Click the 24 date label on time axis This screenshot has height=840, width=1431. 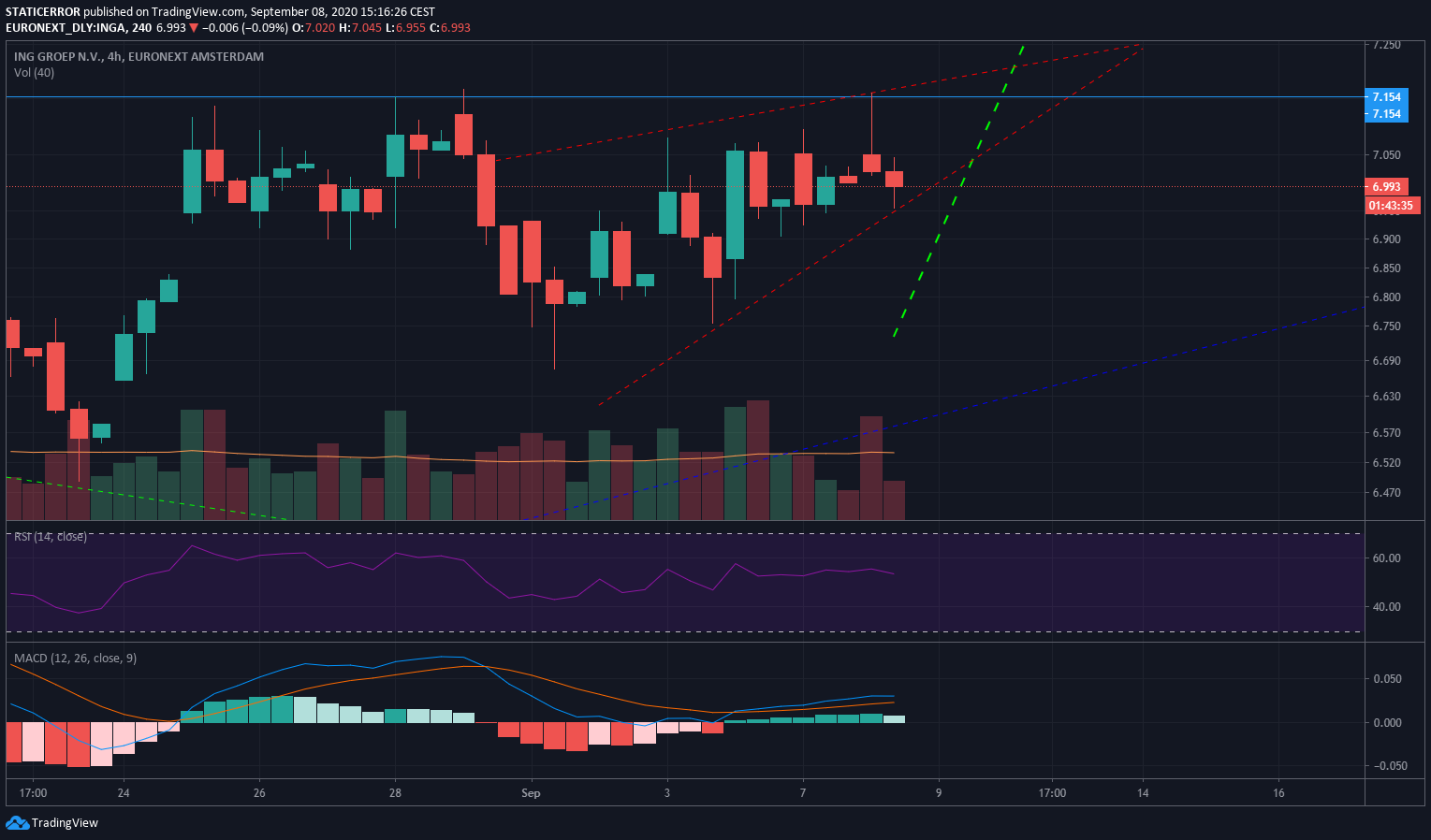[123, 793]
